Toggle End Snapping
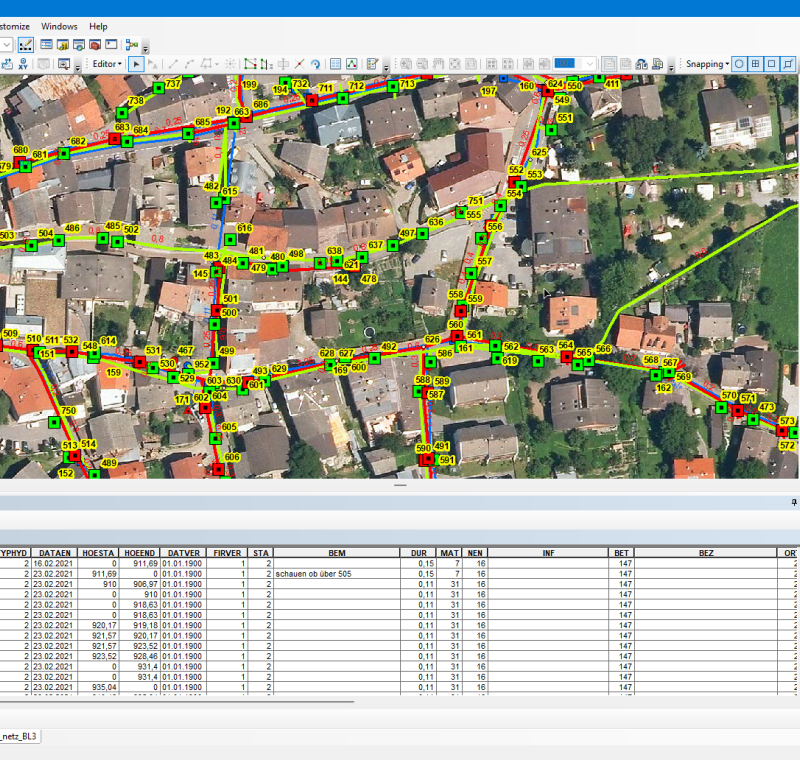 756,64
